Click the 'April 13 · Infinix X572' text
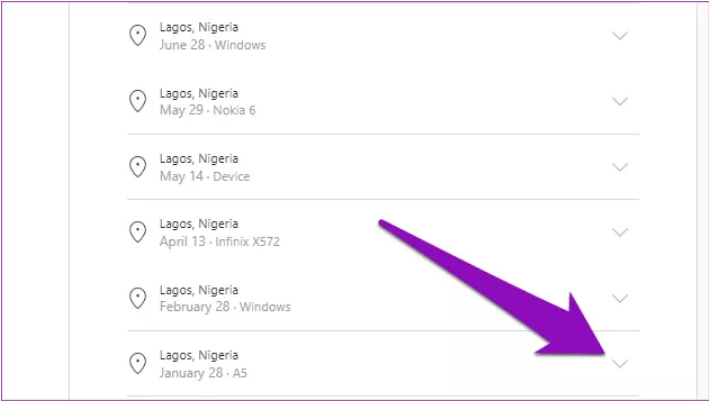 [221, 241]
